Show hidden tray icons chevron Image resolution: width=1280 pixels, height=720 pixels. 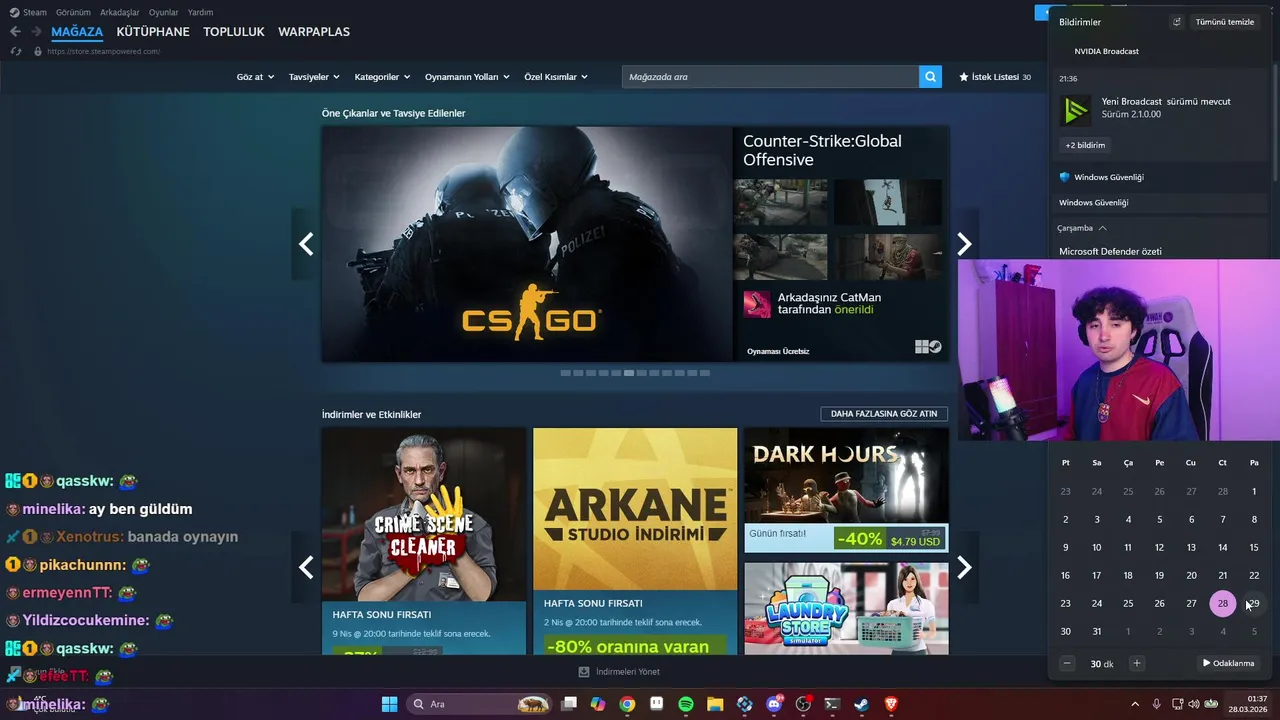(x=1134, y=704)
